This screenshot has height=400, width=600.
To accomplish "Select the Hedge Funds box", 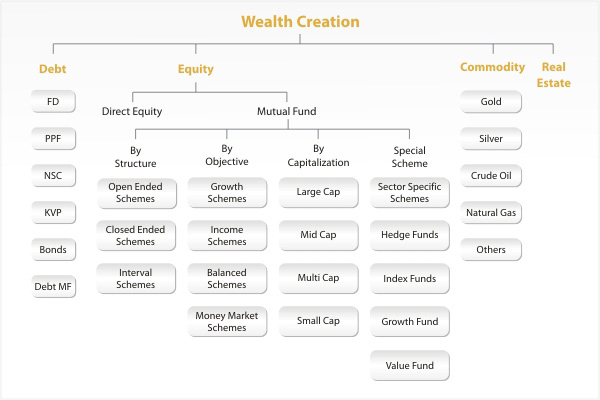I will point(409,235).
